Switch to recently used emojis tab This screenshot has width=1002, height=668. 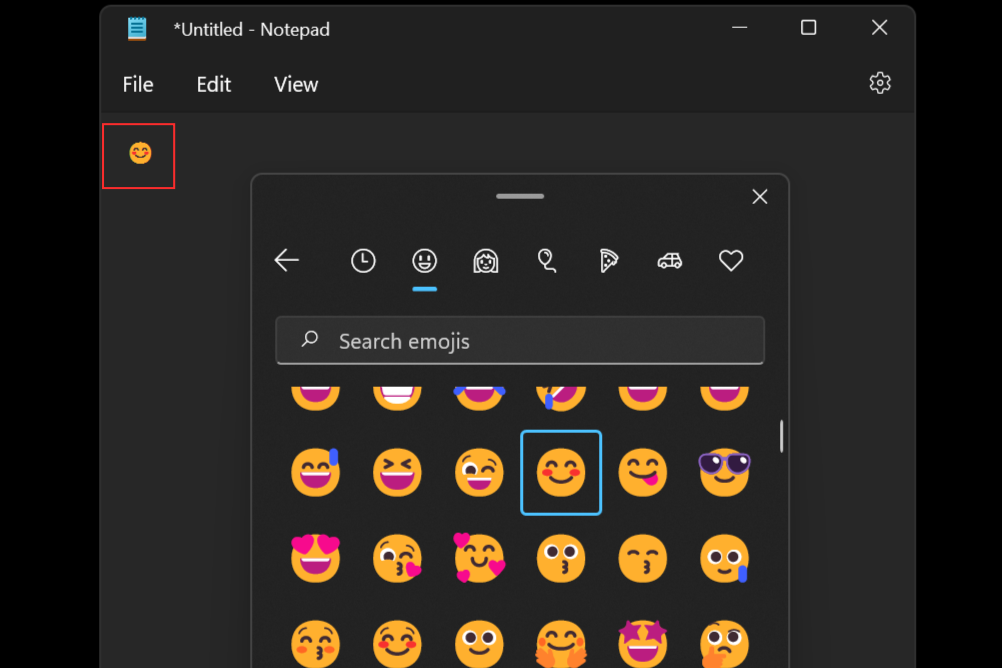pos(363,261)
